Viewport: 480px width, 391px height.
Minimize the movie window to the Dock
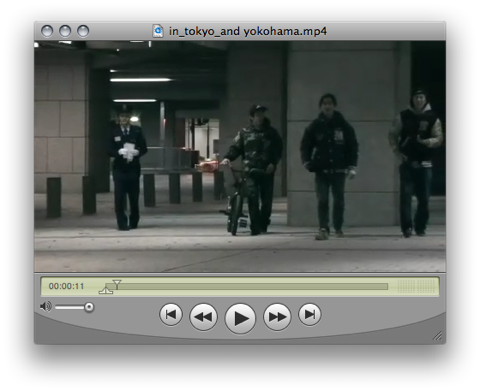(65, 31)
